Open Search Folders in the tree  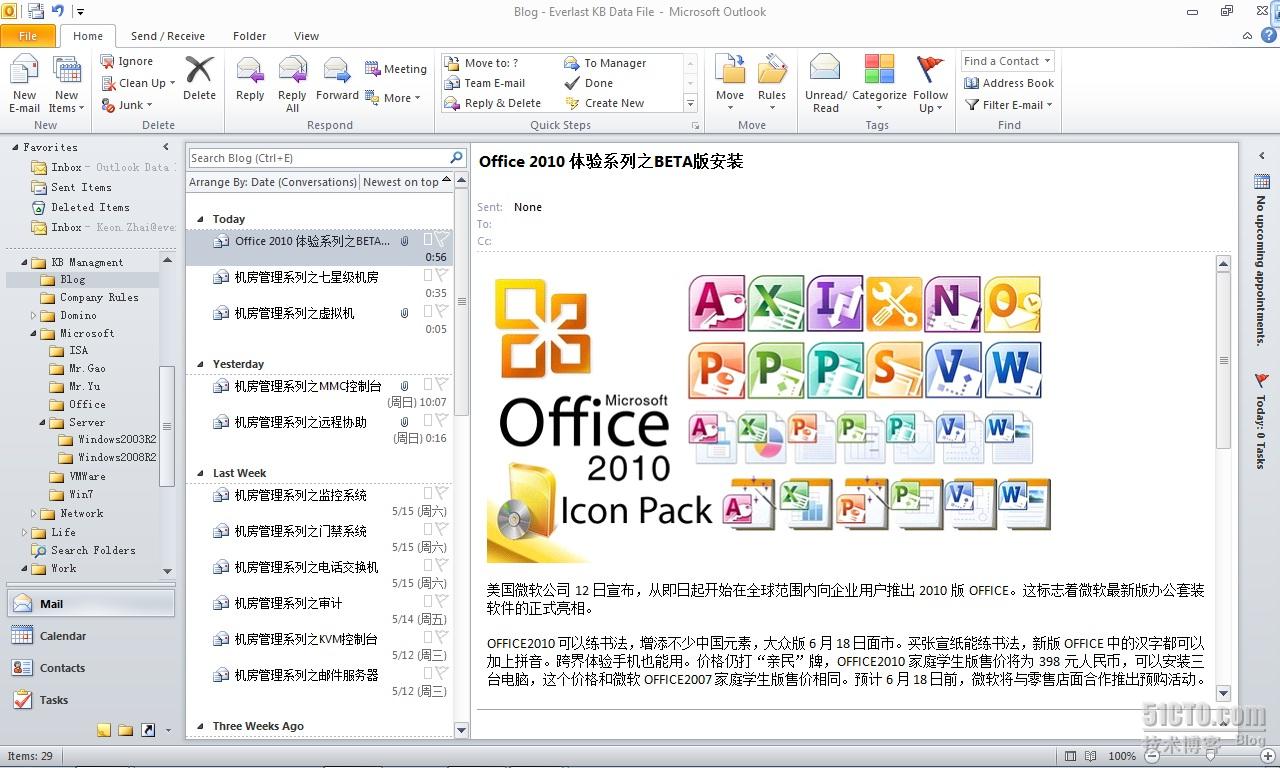pyautogui.click(x=93, y=550)
